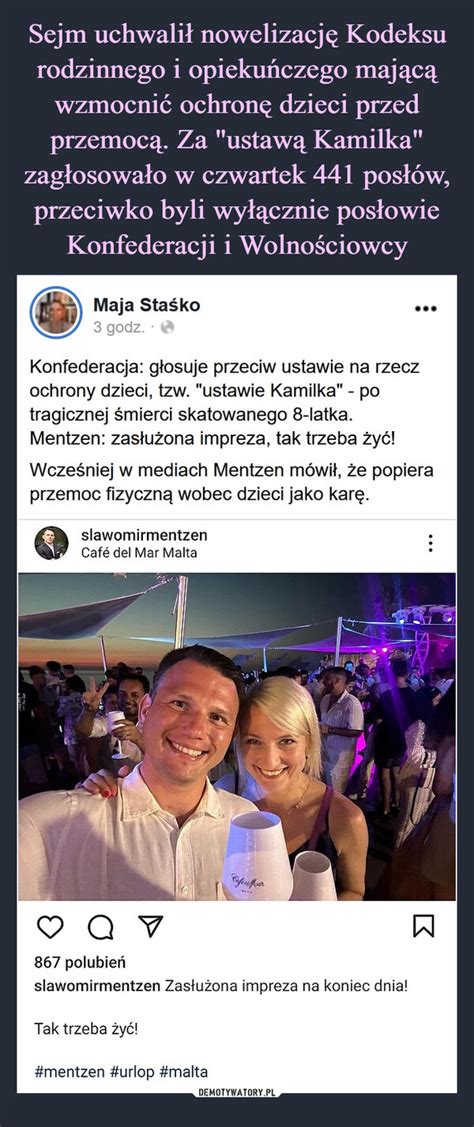Open Facebook post three-dot options menu
This screenshot has width=474, height=1127.
(426, 309)
